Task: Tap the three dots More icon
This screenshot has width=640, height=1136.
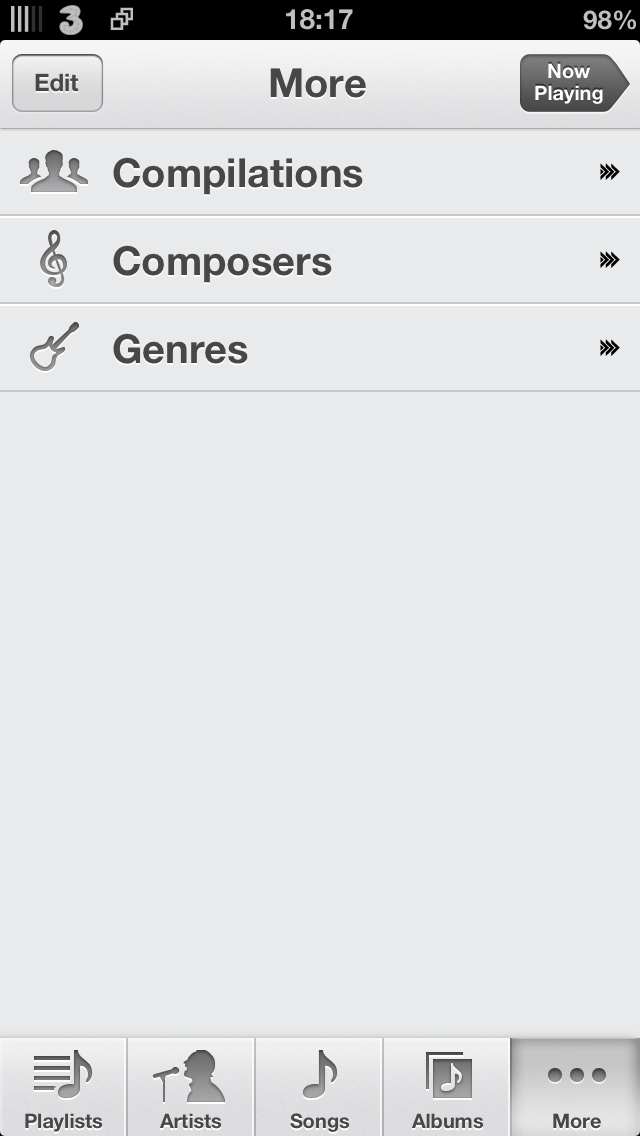Action: click(576, 1075)
